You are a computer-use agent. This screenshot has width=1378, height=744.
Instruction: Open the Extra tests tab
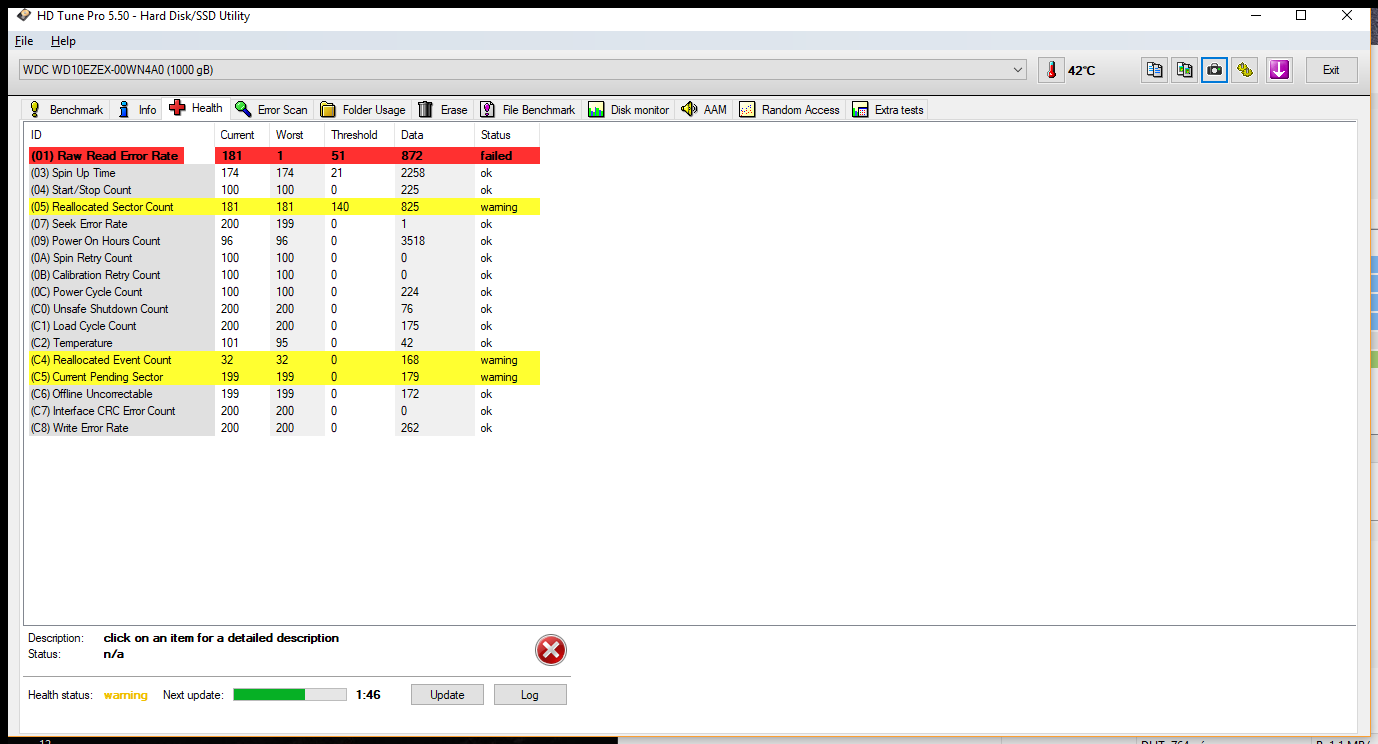pyautogui.click(x=889, y=110)
